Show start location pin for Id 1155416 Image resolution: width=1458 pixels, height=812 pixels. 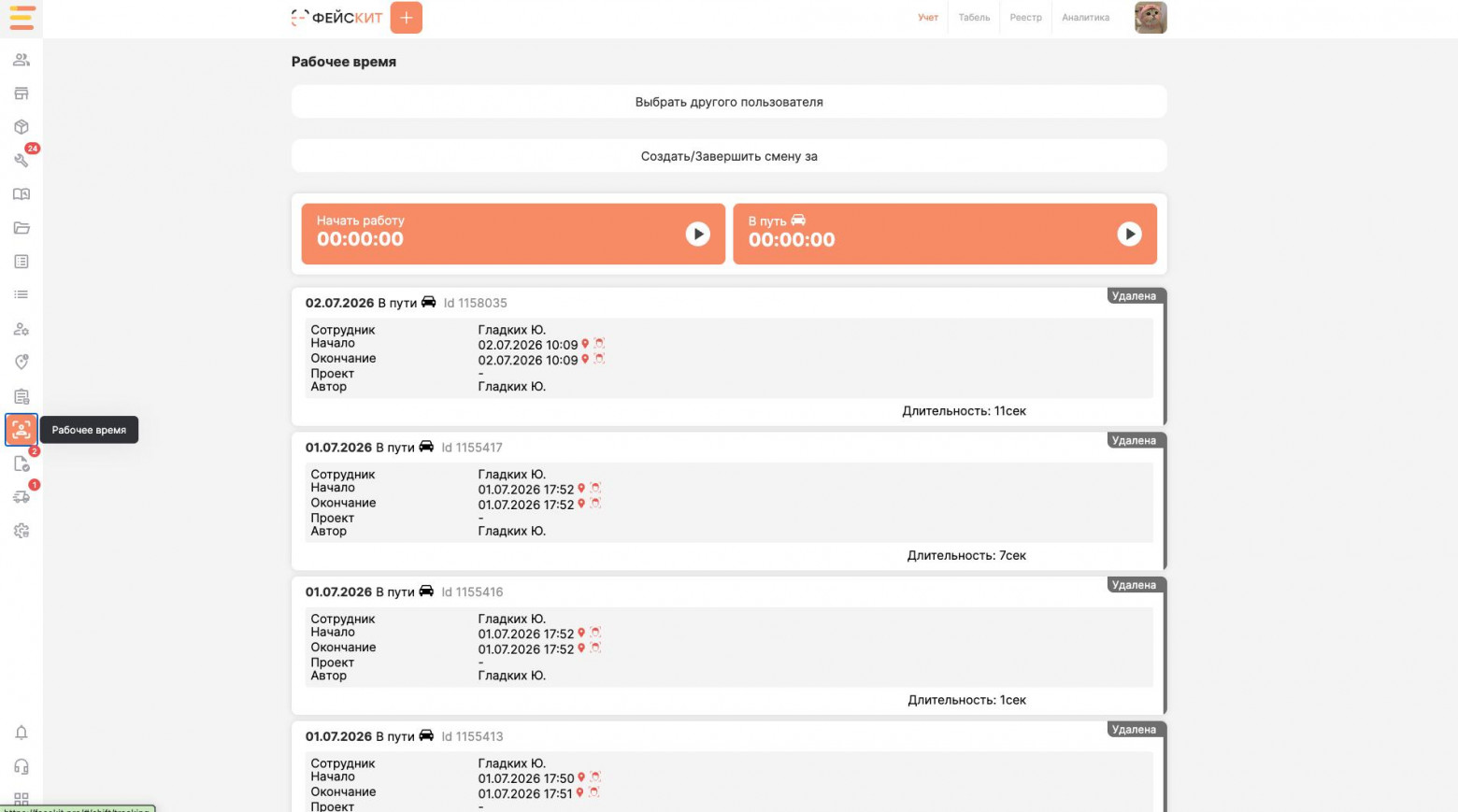581,633
